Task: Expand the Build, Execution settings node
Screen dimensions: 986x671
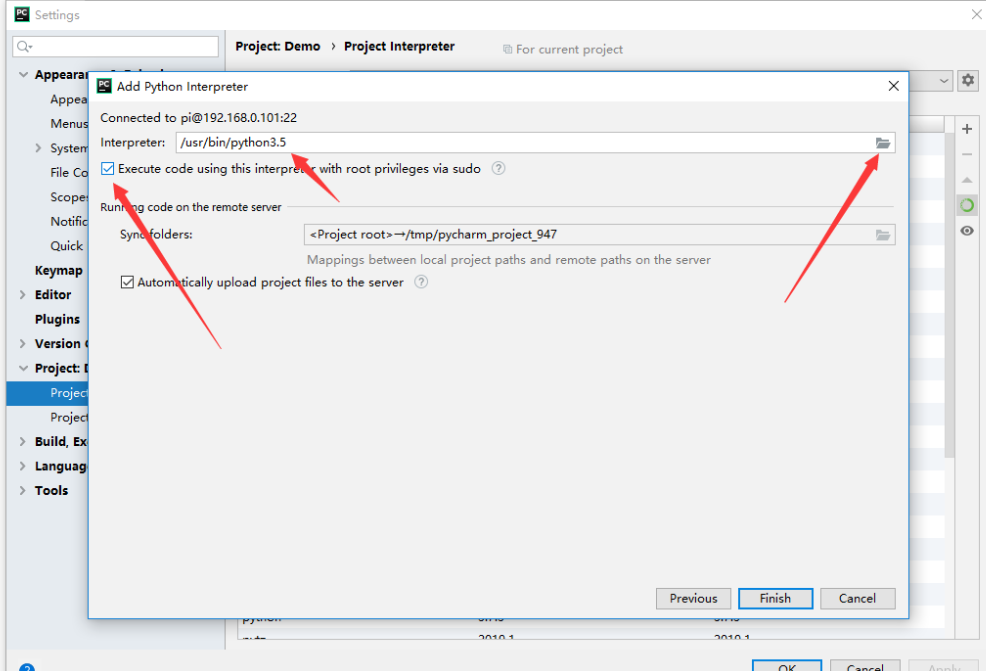Action: click(x=23, y=441)
